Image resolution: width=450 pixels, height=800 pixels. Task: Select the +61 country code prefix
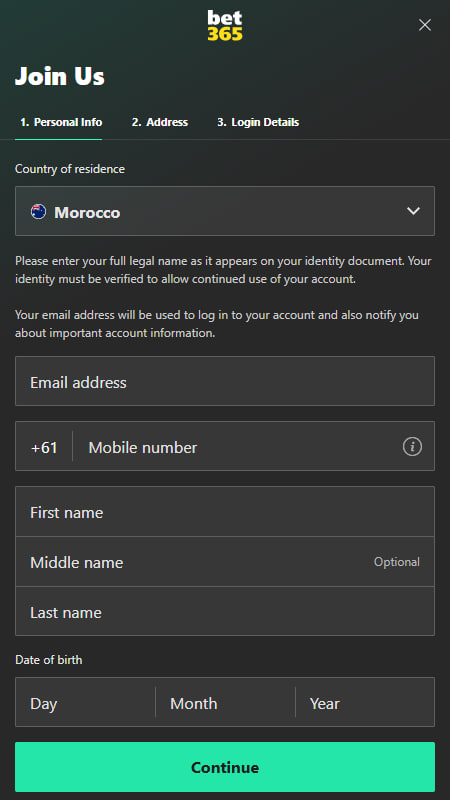click(x=44, y=447)
